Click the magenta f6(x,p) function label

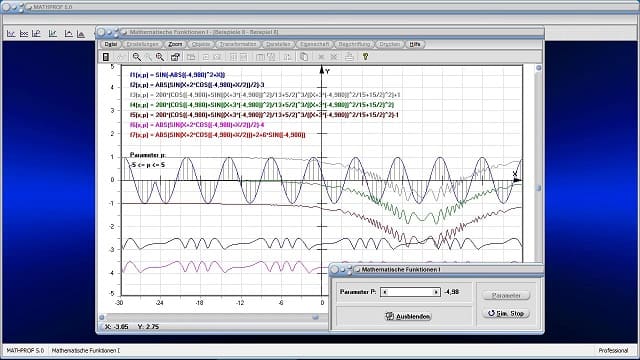[197, 125]
